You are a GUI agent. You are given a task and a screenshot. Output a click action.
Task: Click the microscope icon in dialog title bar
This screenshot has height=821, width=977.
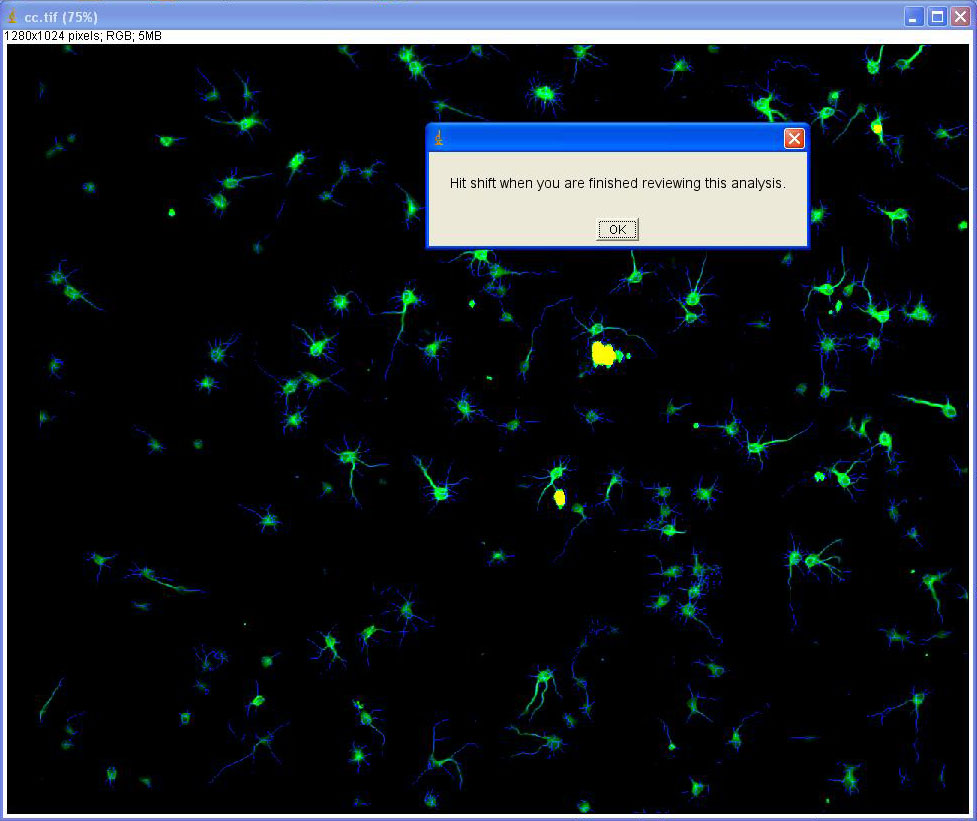(x=439, y=139)
